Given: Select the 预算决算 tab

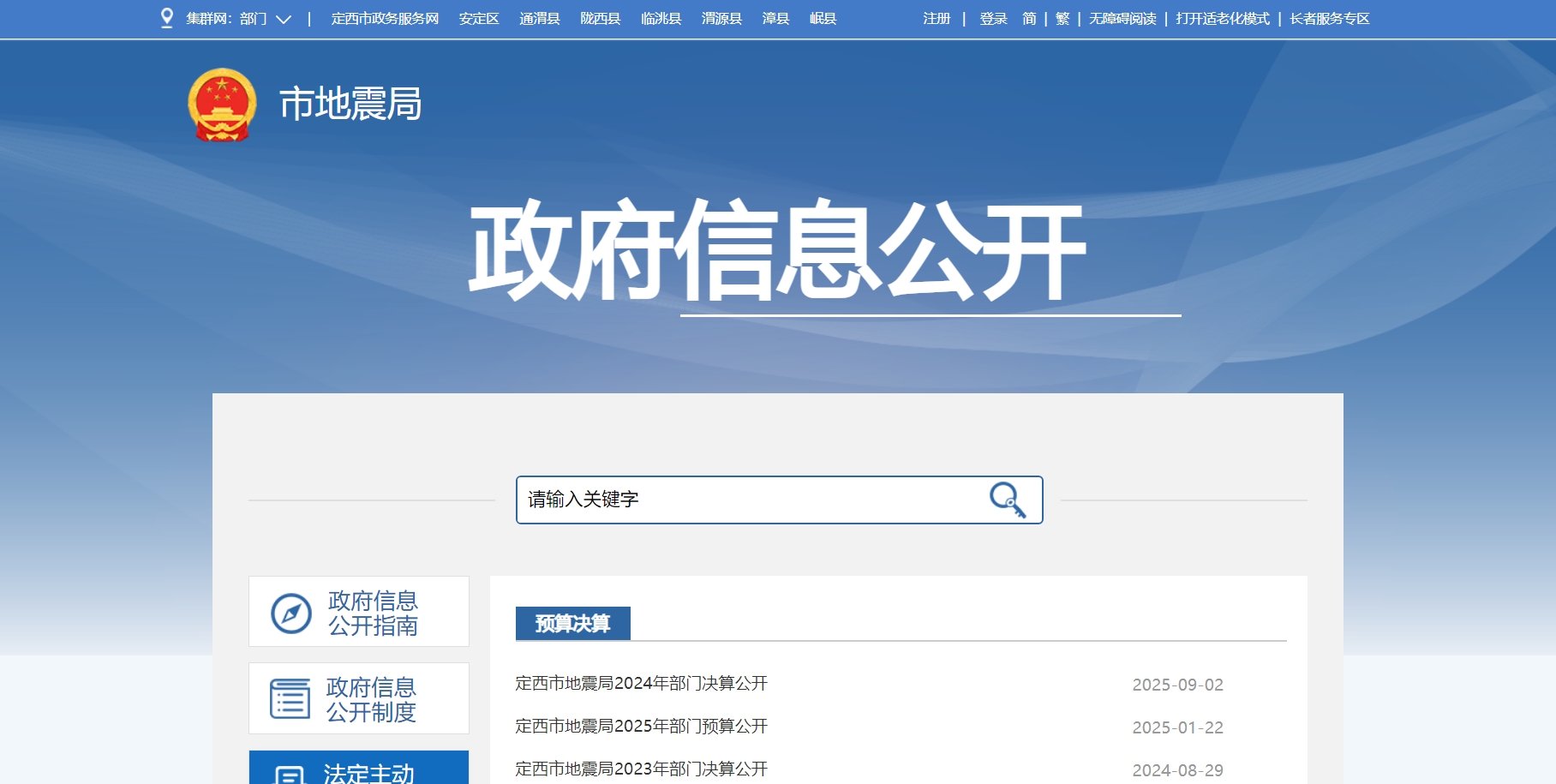Looking at the screenshot, I should [572, 624].
